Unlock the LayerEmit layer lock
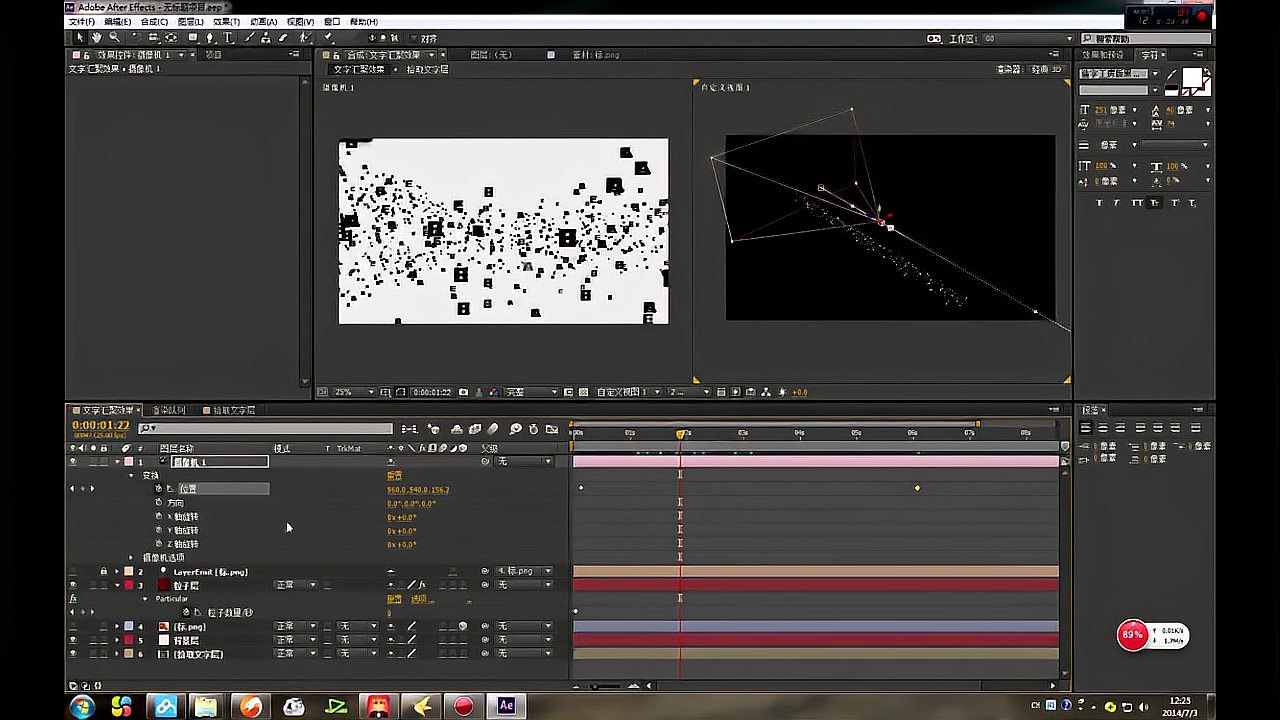This screenshot has width=1280, height=720. (103, 571)
